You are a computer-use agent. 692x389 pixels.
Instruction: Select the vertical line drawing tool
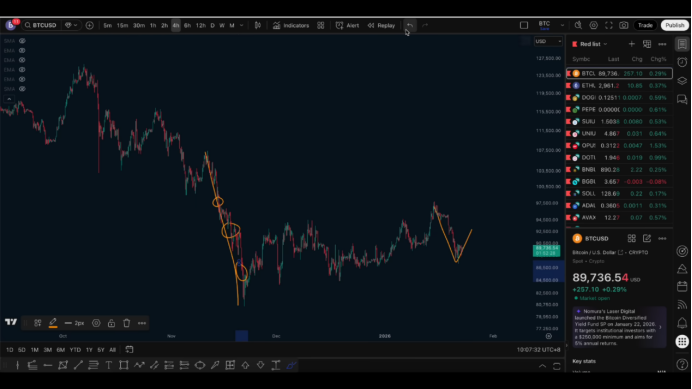click(x=18, y=365)
